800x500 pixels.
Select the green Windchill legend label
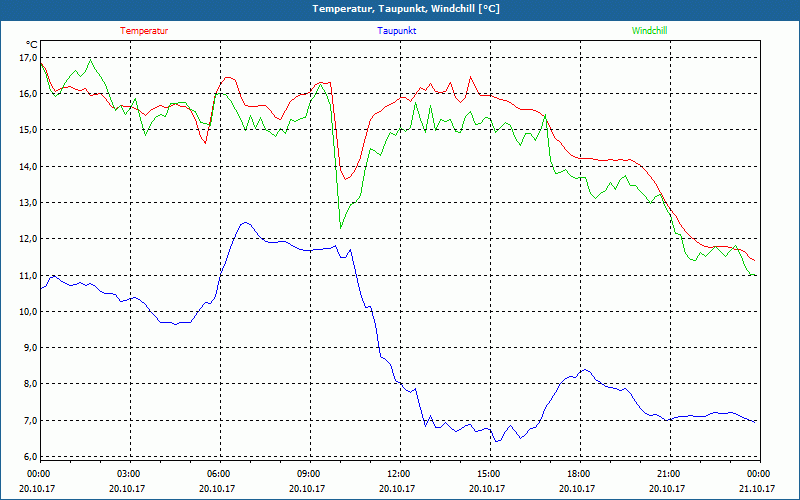pyautogui.click(x=649, y=31)
